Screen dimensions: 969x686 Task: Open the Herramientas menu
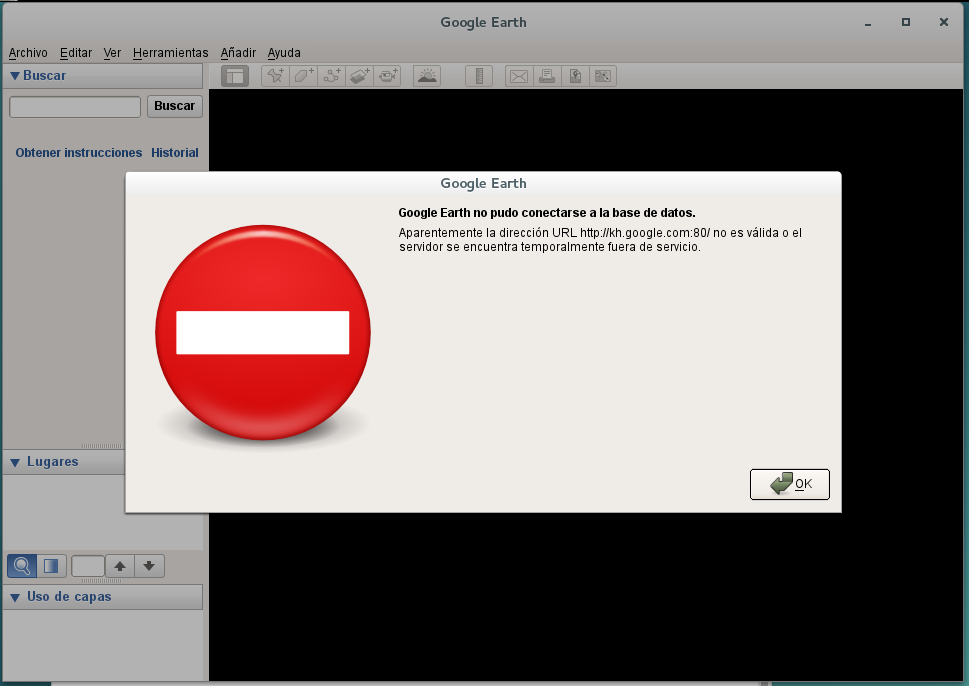coord(170,53)
